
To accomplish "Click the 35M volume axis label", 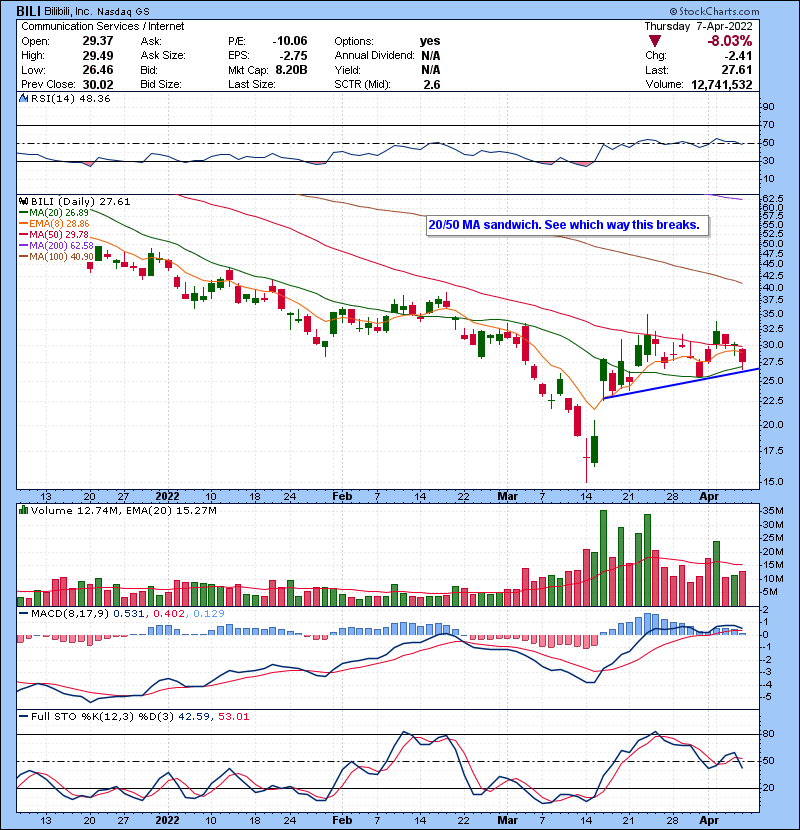I will [x=772, y=511].
